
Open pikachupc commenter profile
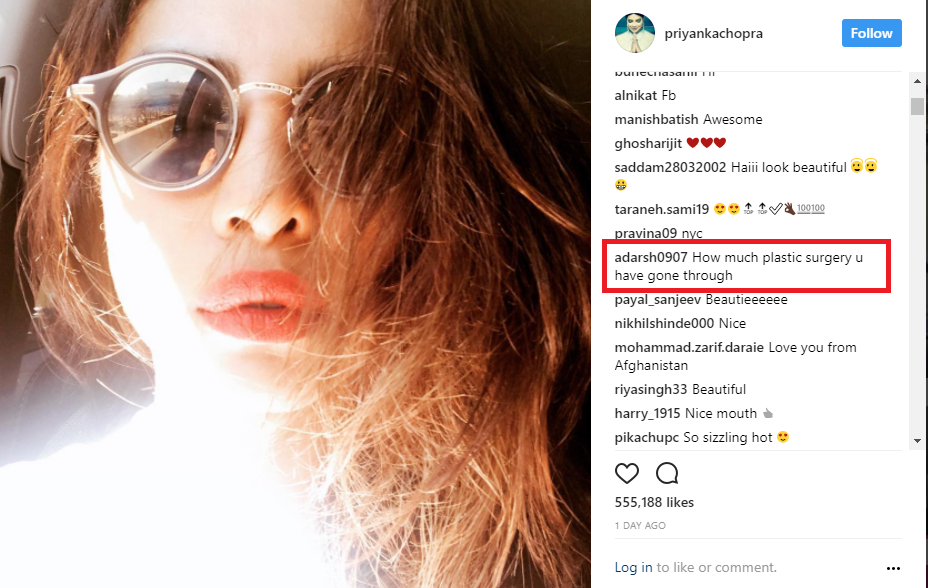tap(646, 438)
